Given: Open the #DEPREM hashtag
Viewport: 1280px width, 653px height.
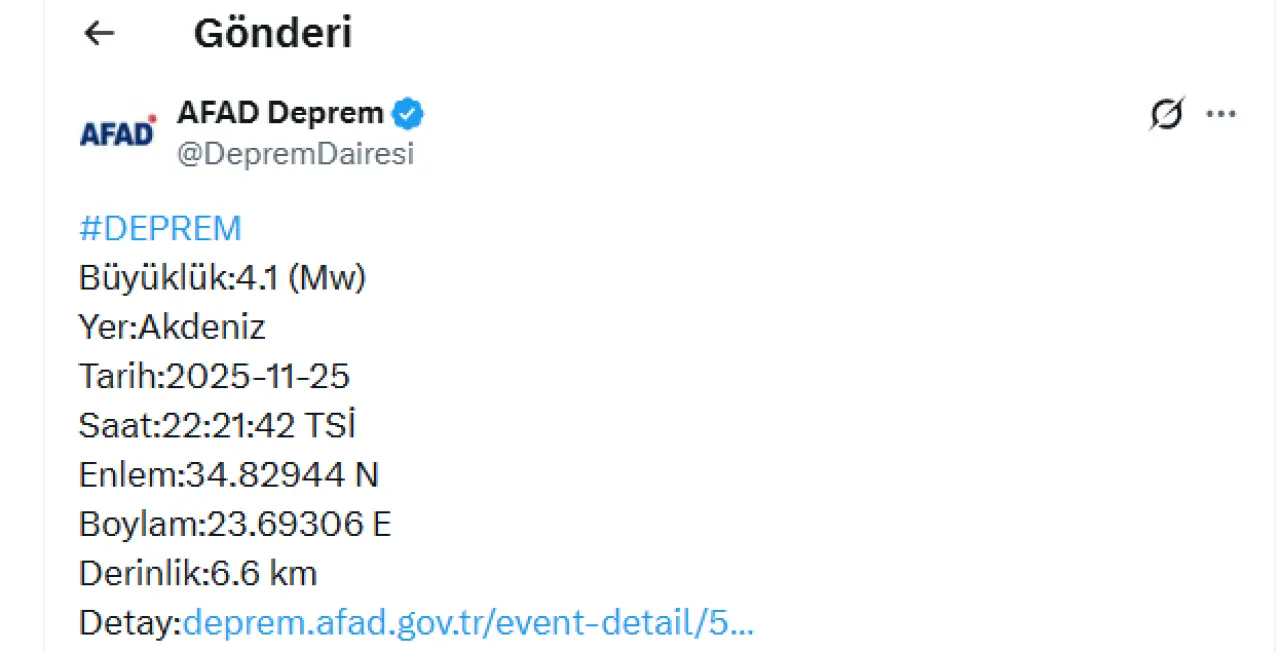Looking at the screenshot, I should (x=160, y=229).
